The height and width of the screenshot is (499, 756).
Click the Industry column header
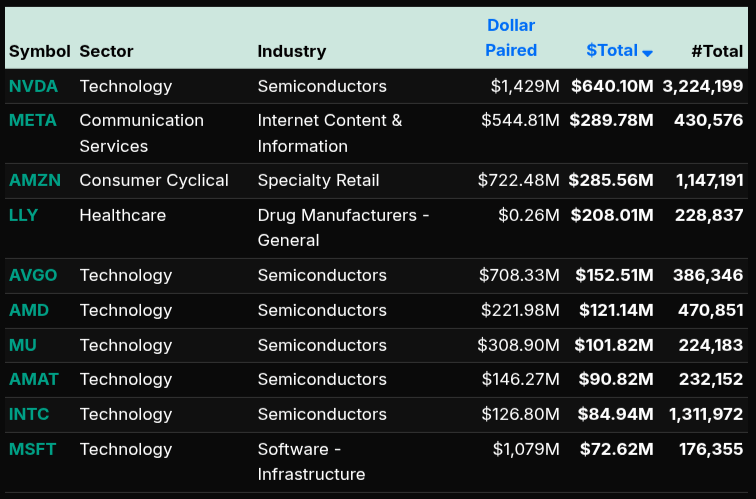pyautogui.click(x=292, y=51)
